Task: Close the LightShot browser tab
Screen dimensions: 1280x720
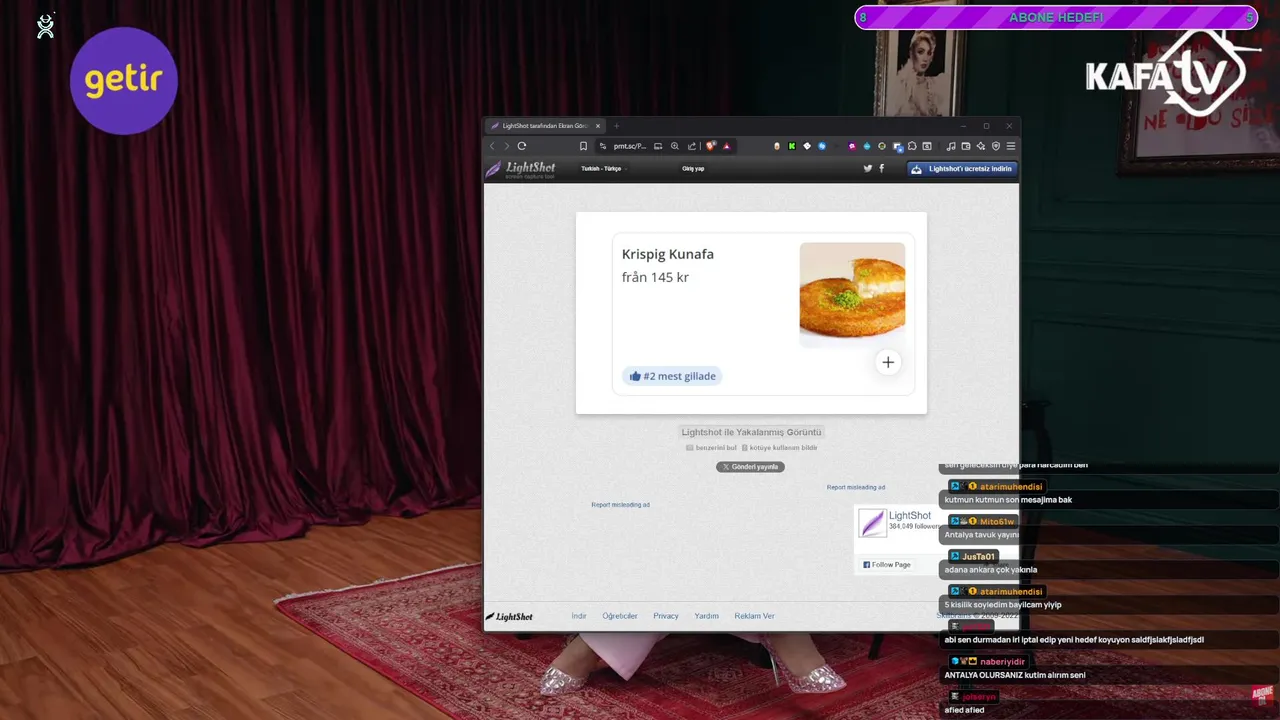Action: coord(598,126)
